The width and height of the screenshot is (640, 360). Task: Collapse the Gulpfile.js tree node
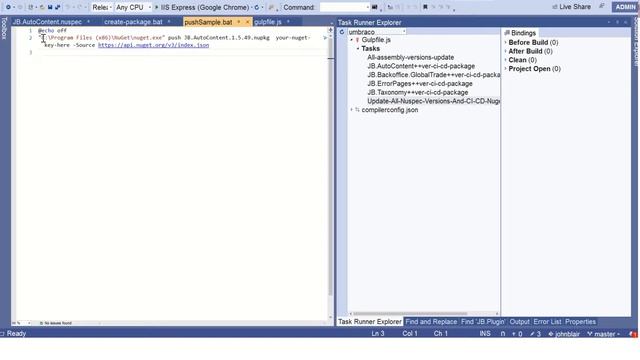pos(351,40)
